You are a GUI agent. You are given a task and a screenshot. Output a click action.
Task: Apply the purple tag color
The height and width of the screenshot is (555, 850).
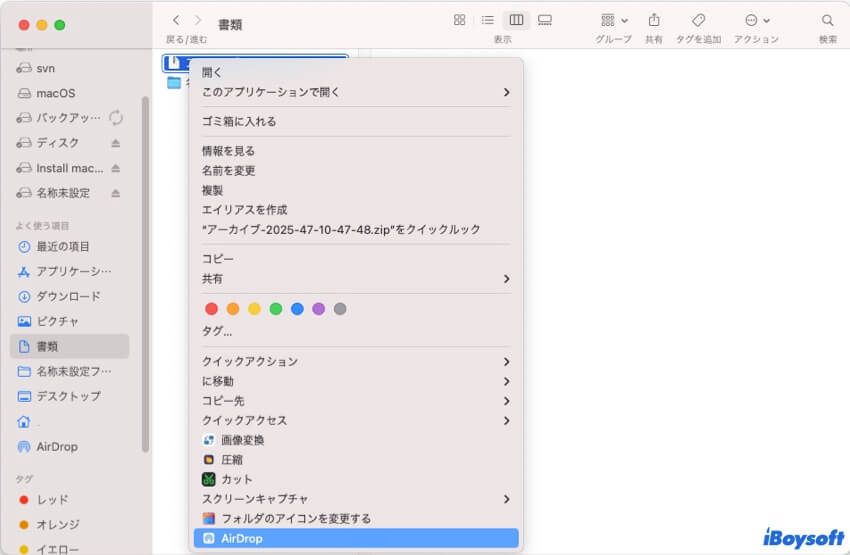(318, 309)
